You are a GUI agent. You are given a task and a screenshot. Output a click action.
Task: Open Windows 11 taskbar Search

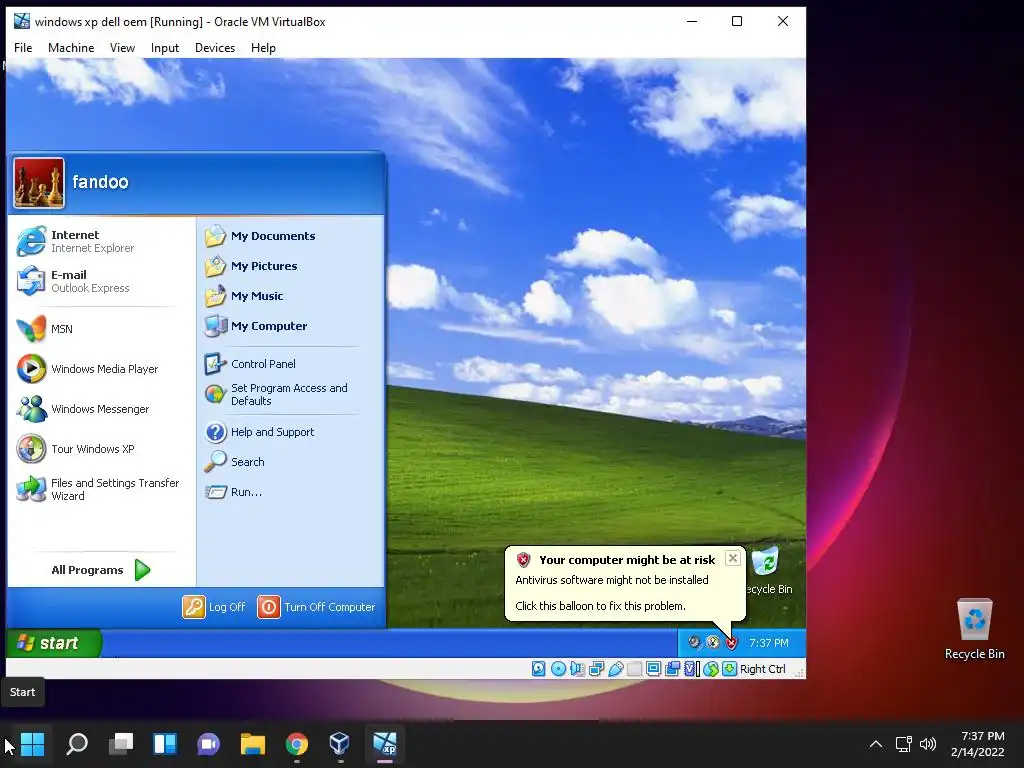point(77,744)
